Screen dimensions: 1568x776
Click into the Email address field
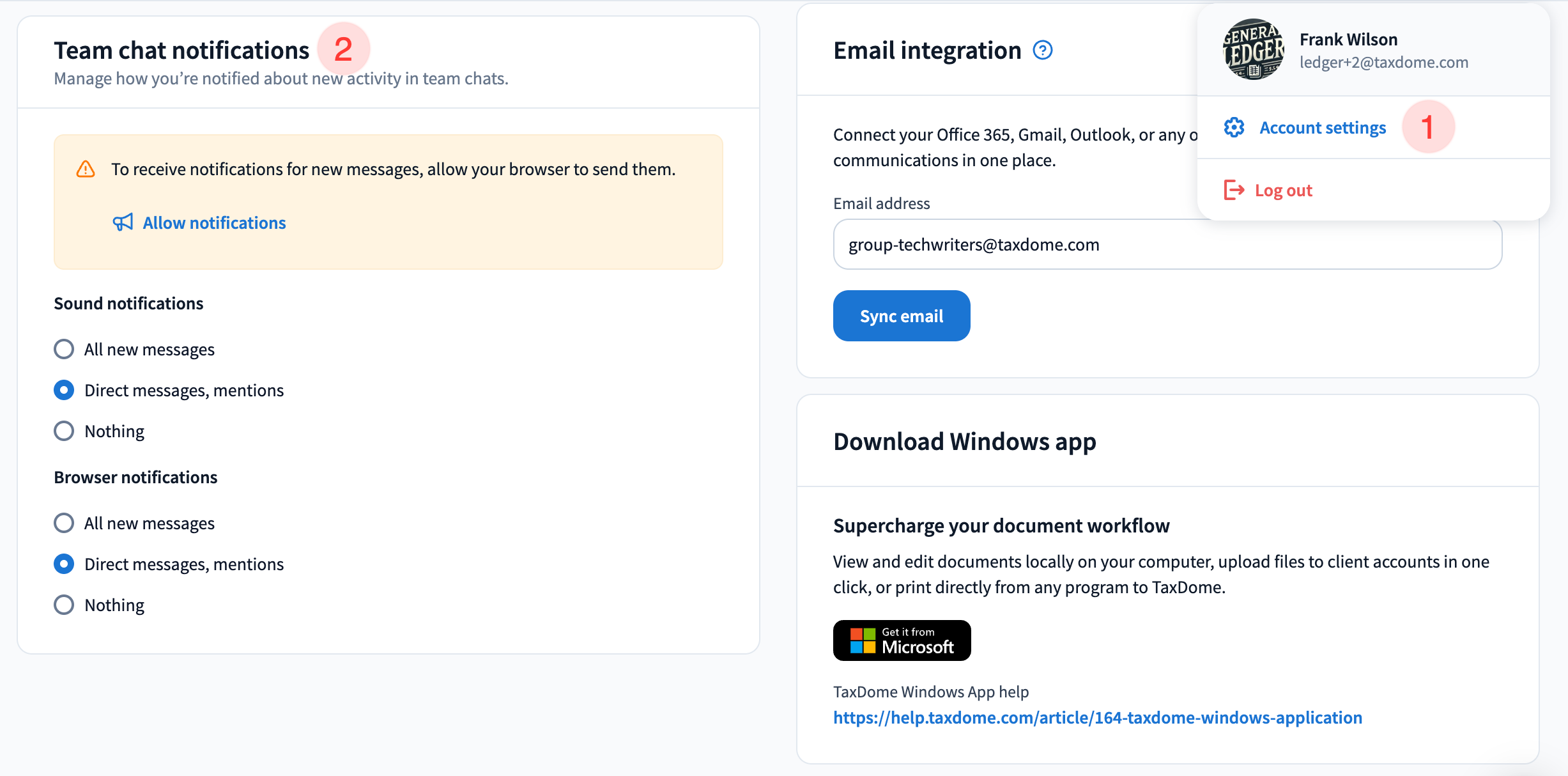click(1167, 245)
